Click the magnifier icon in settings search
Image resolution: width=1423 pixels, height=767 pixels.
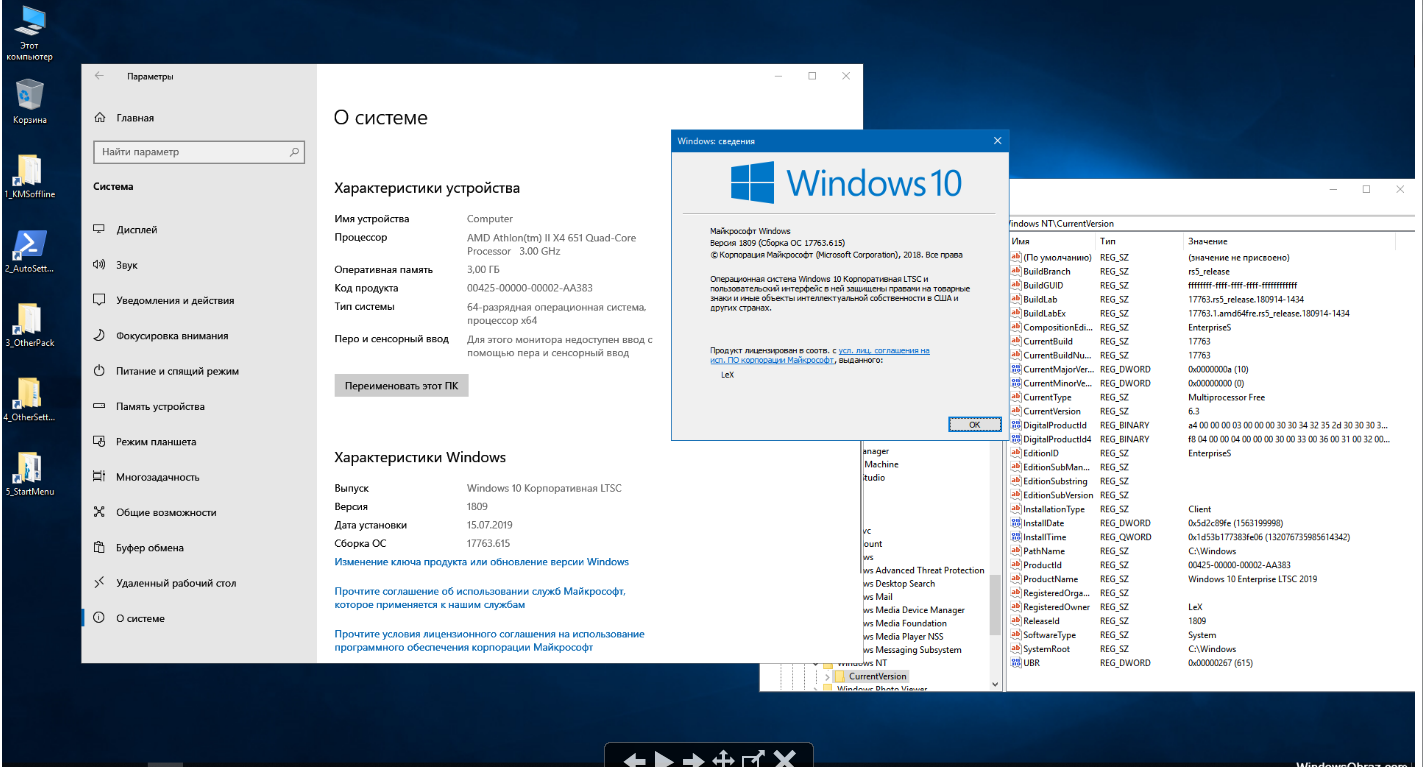click(x=294, y=152)
